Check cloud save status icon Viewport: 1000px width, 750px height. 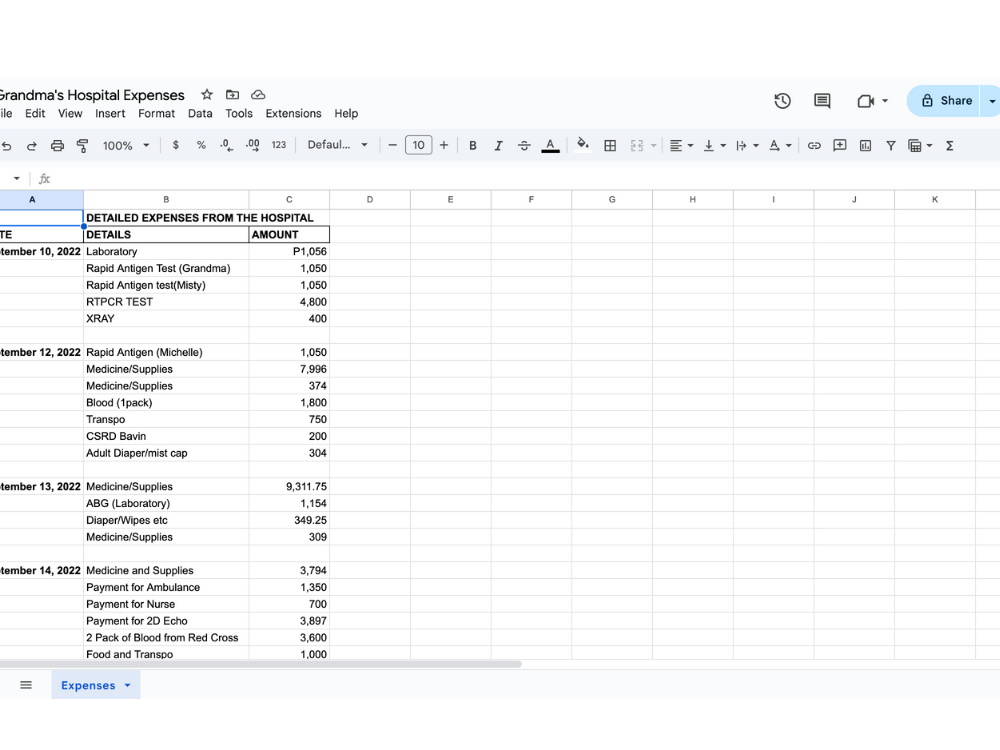coord(258,94)
